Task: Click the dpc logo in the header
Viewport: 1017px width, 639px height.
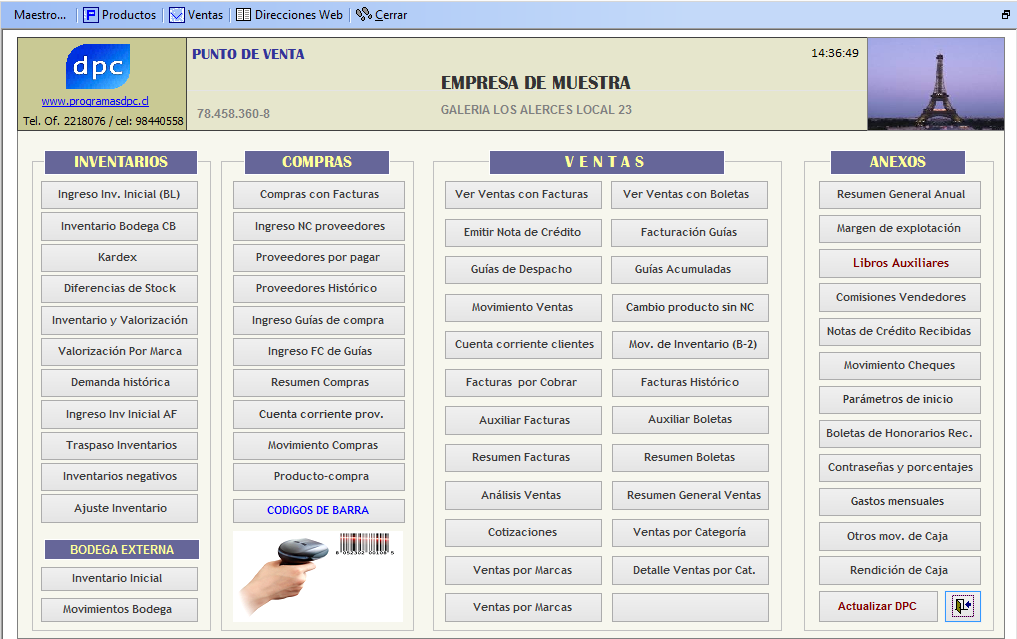Action: [x=97, y=65]
